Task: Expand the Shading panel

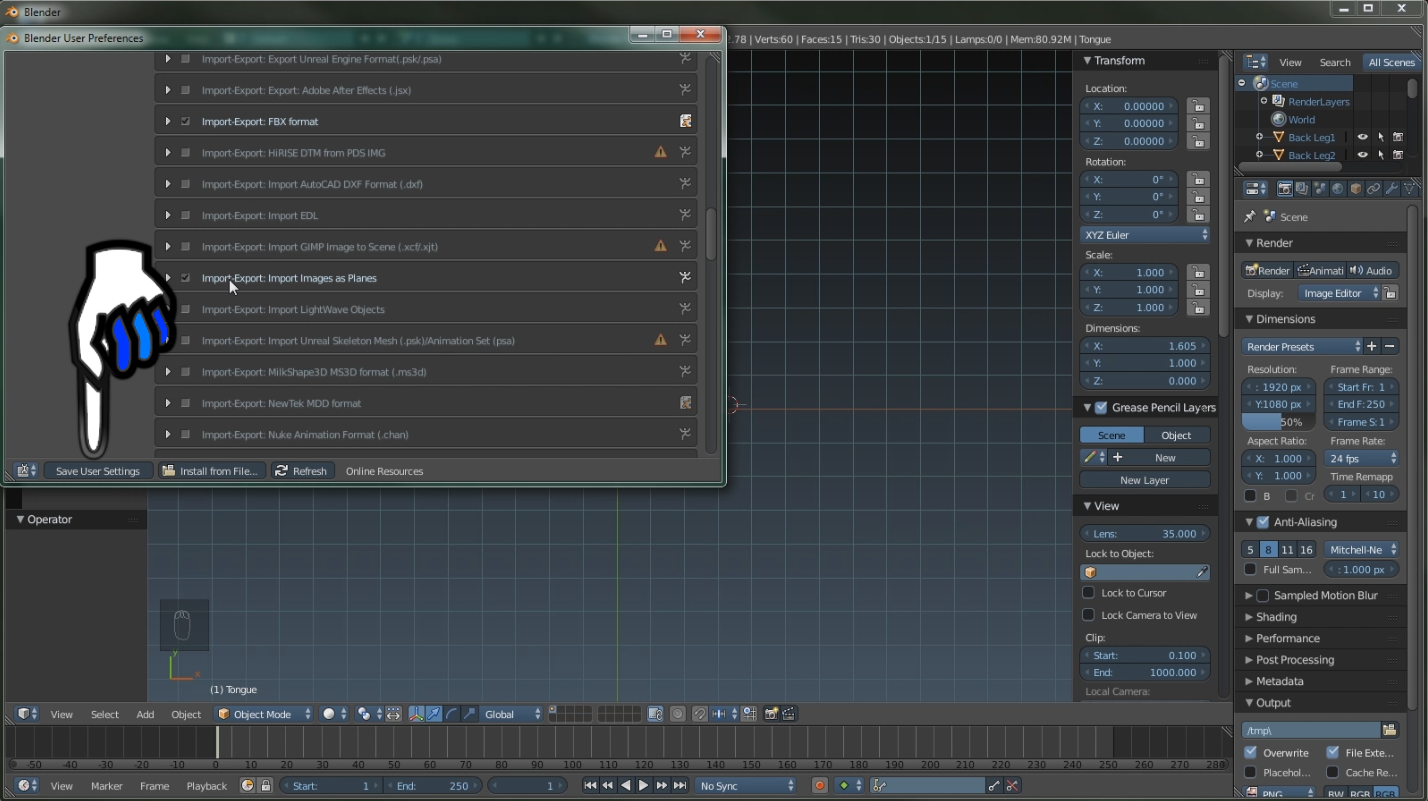Action: click(1276, 617)
